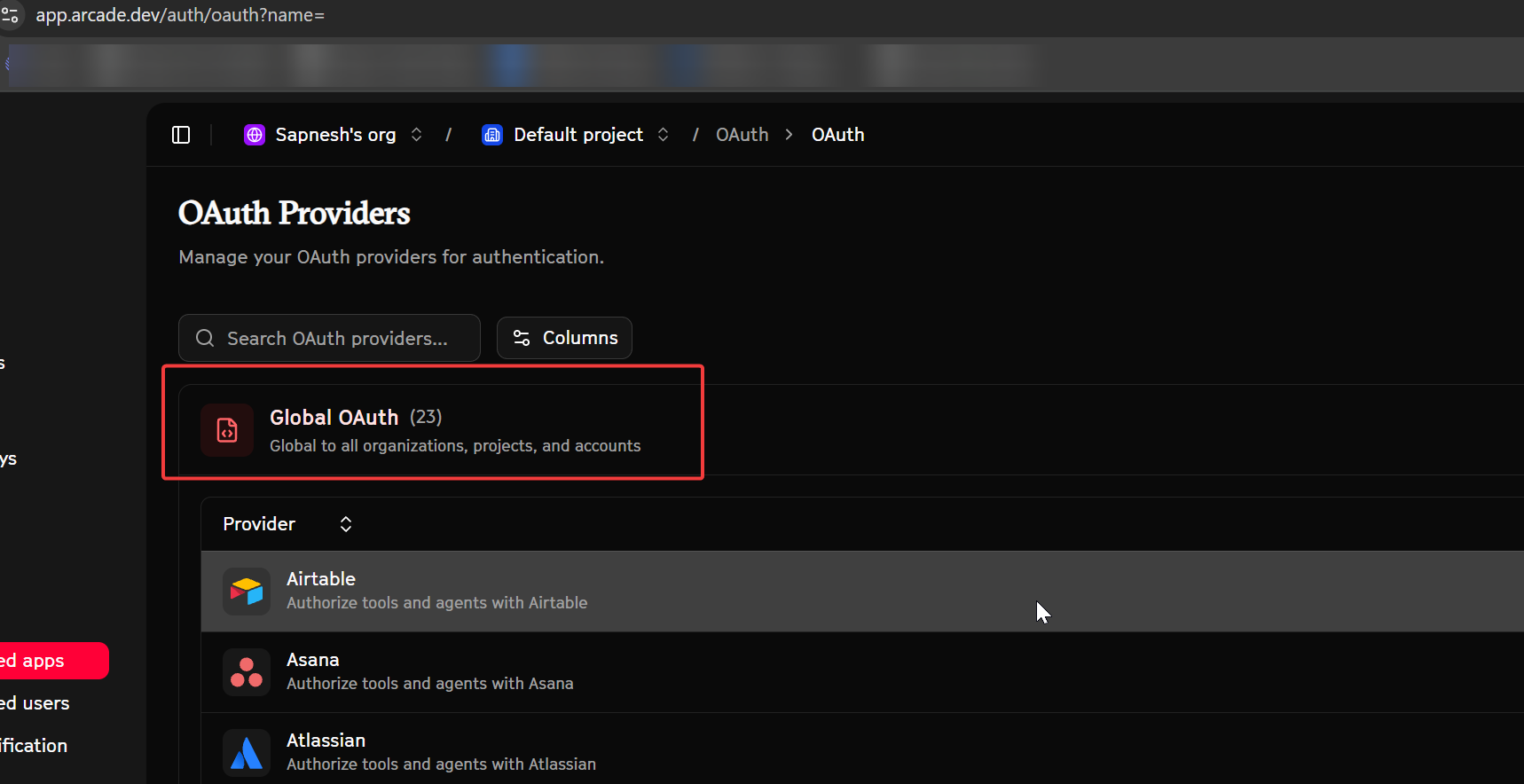Click the Global OAuth file-code icon
This screenshot has width=1524, height=784.
(x=227, y=430)
